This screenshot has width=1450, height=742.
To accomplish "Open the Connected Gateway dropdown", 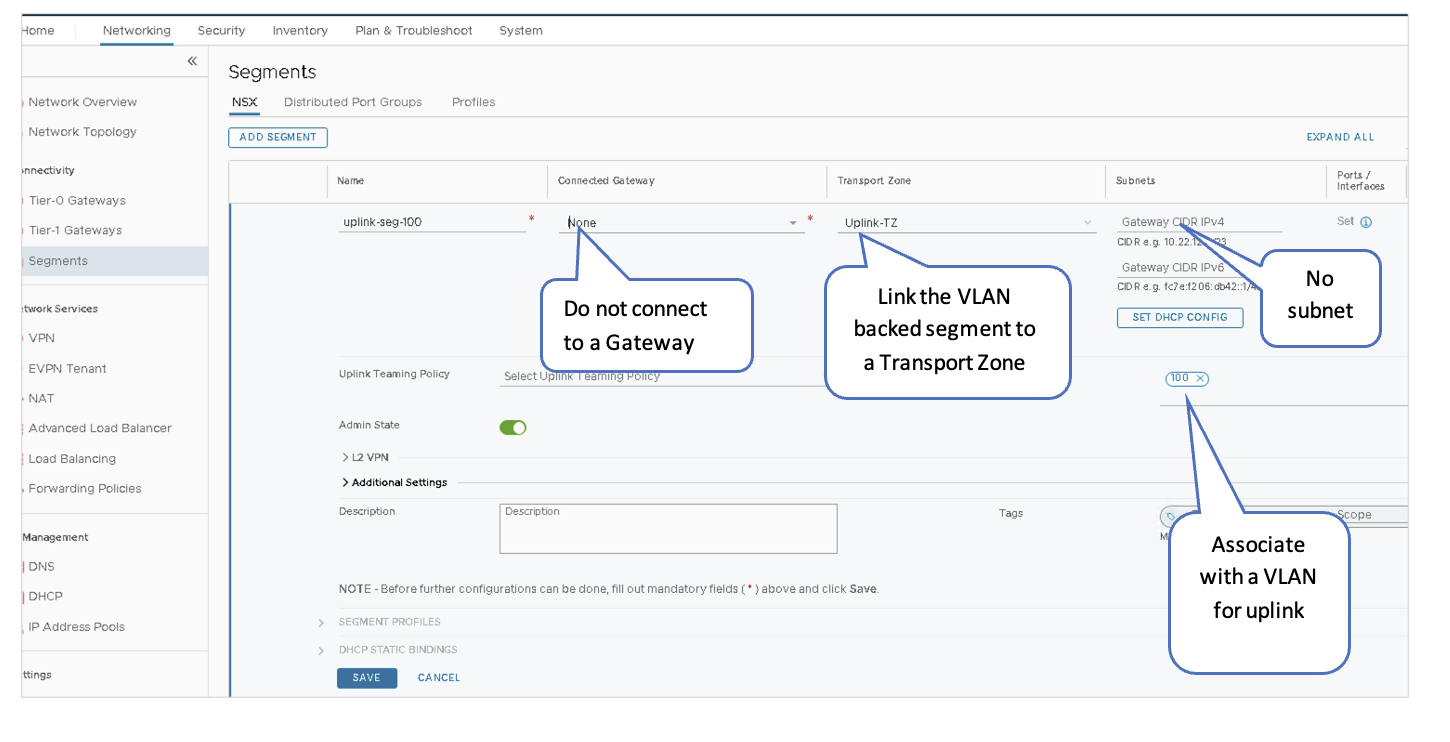I will coord(793,223).
